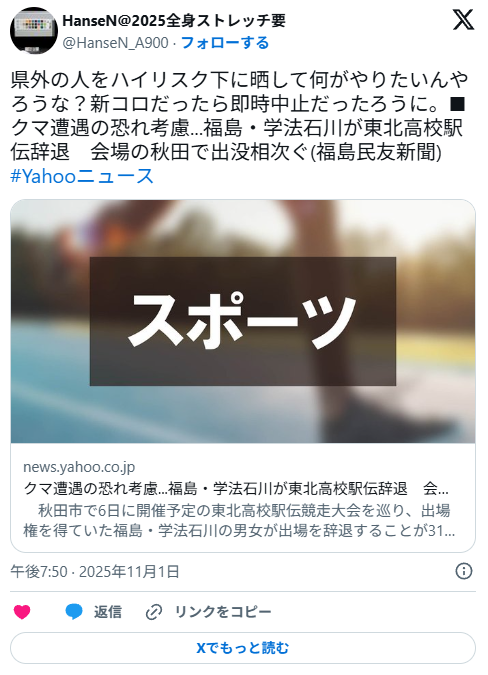Open the #Yahooニュース hashtag
The height and width of the screenshot is (675, 488).
pos(82,176)
